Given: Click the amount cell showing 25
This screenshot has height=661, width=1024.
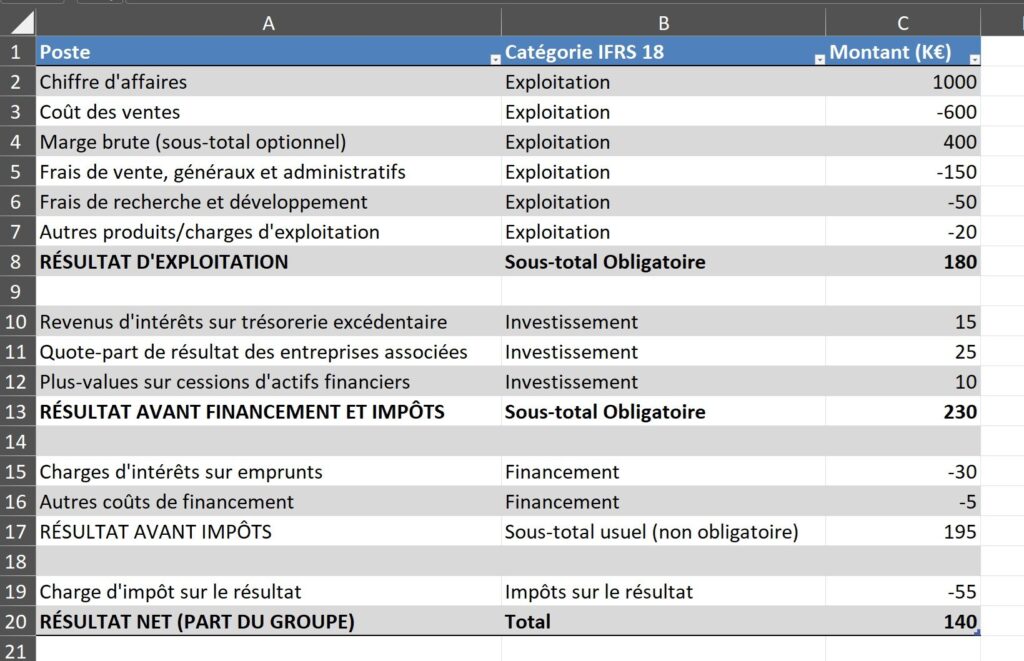Looking at the screenshot, I should click(903, 351).
